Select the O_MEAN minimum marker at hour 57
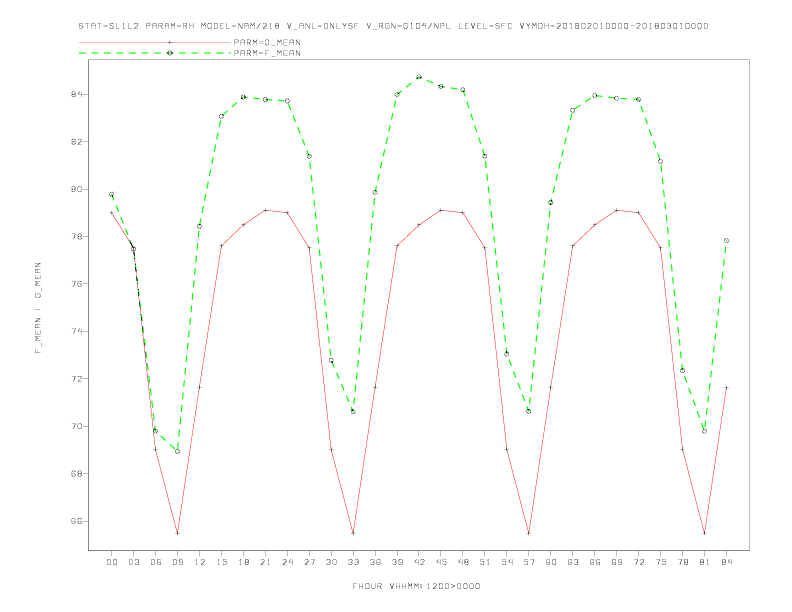 pos(529,533)
